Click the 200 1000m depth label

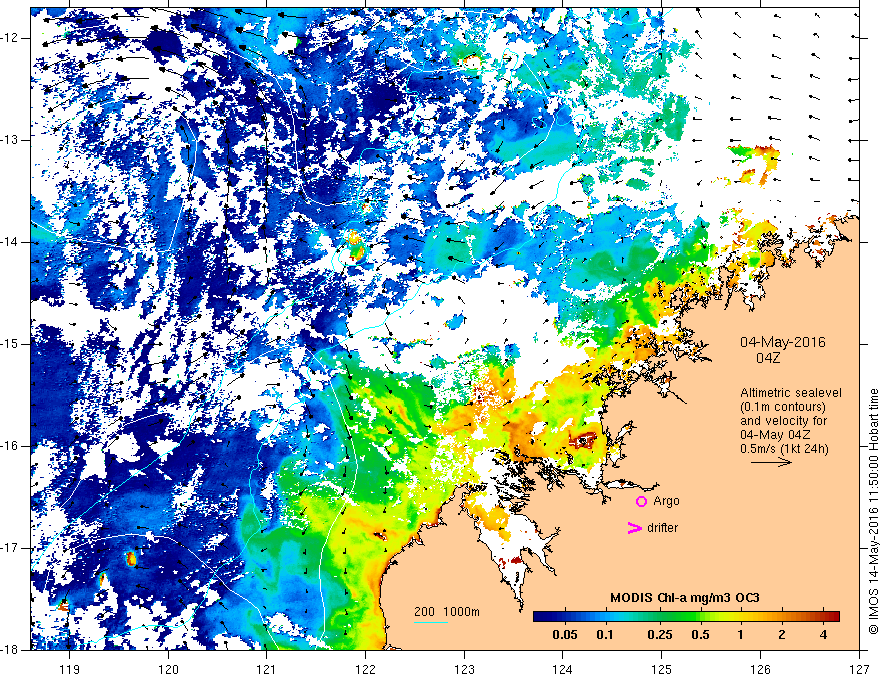pos(447,612)
